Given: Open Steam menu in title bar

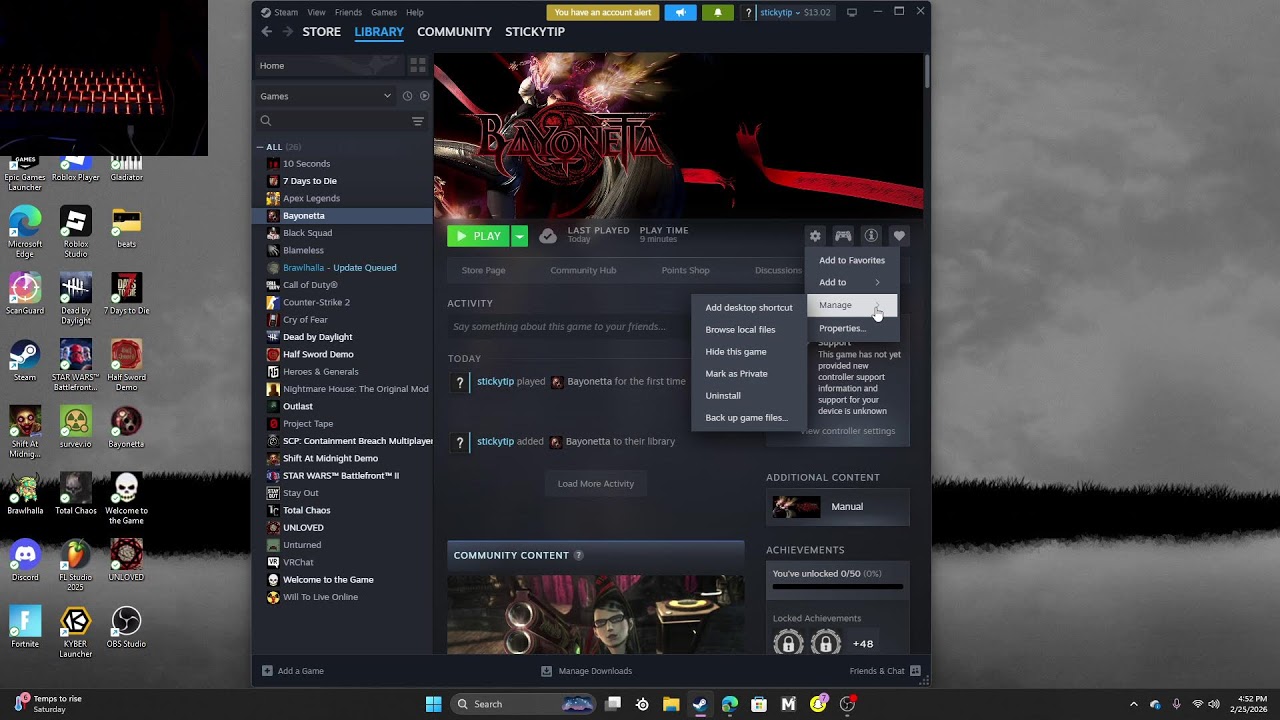Looking at the screenshot, I should (x=286, y=12).
